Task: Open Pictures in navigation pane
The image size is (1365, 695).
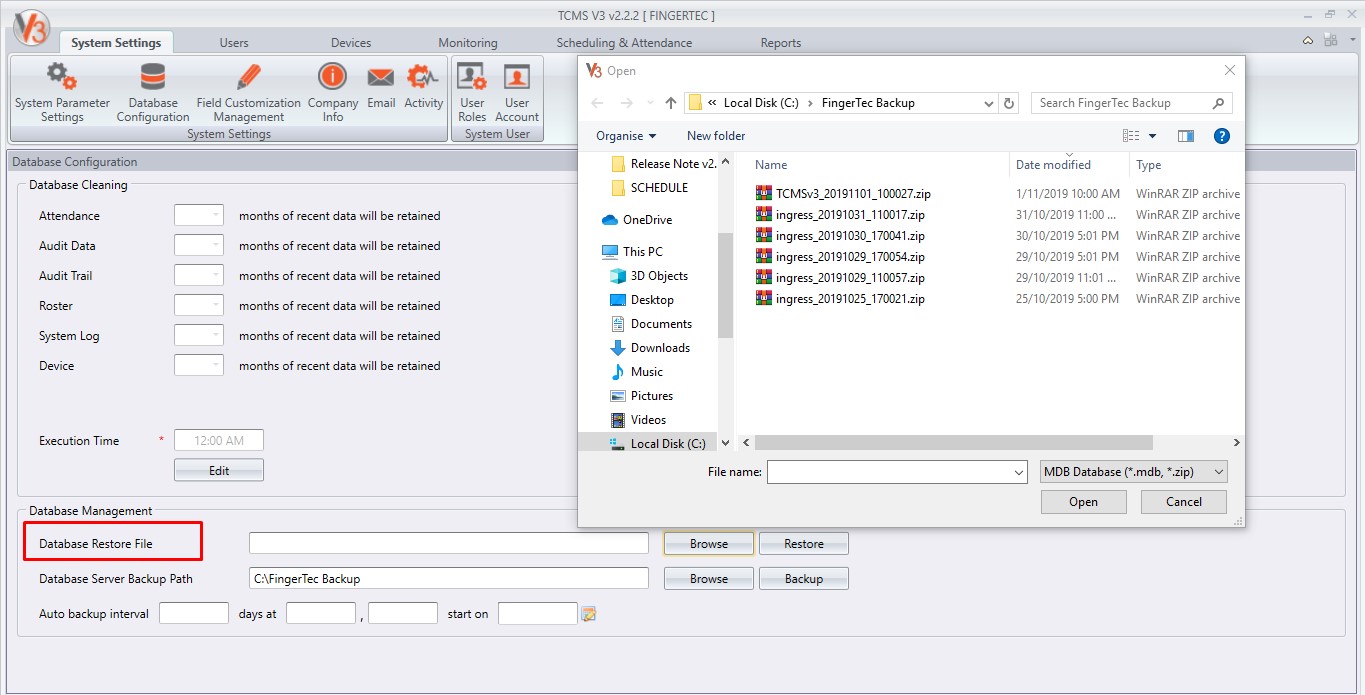Action: click(641, 396)
